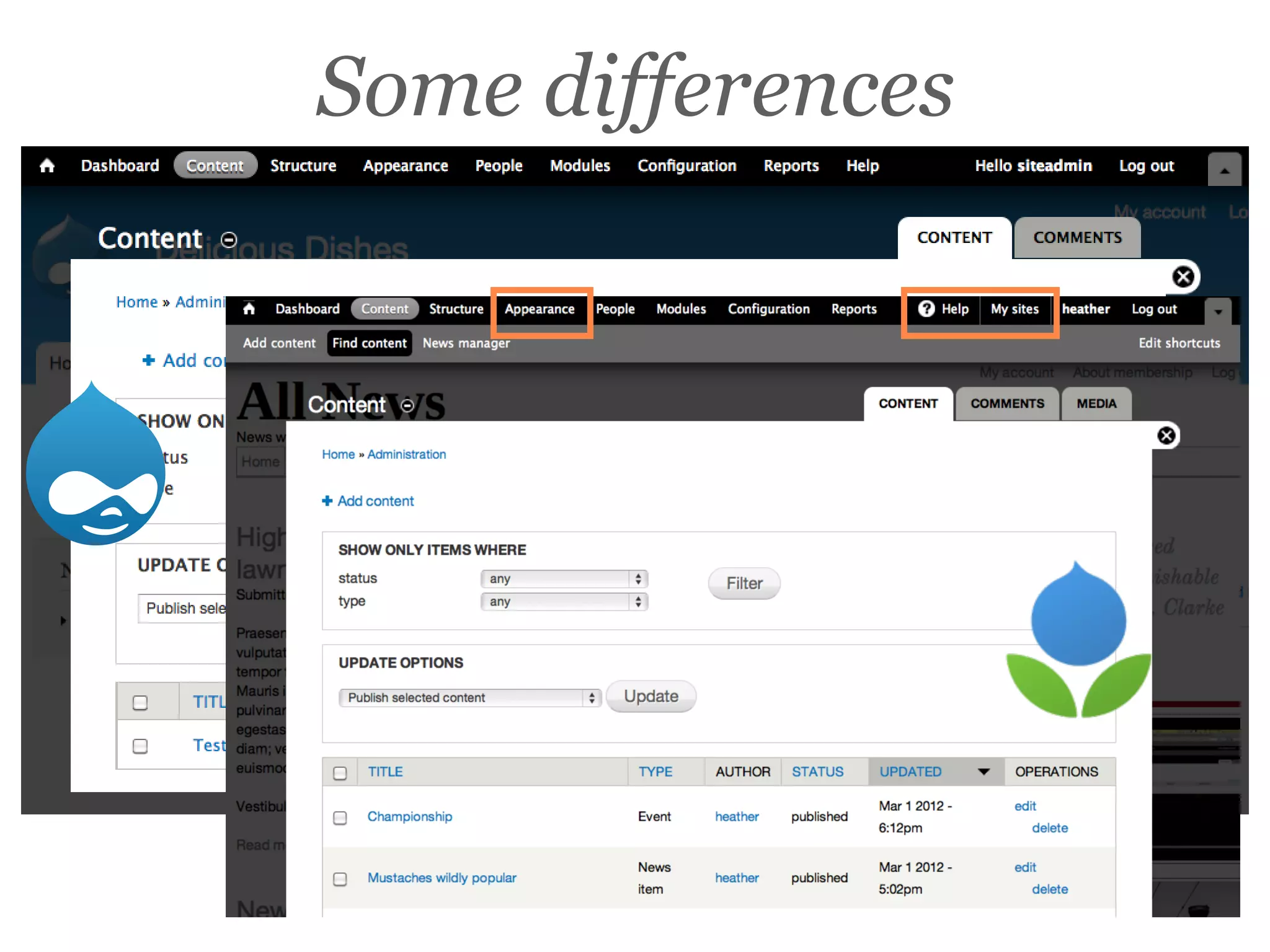
Task: Open the type filter dropdown
Action: [x=564, y=602]
